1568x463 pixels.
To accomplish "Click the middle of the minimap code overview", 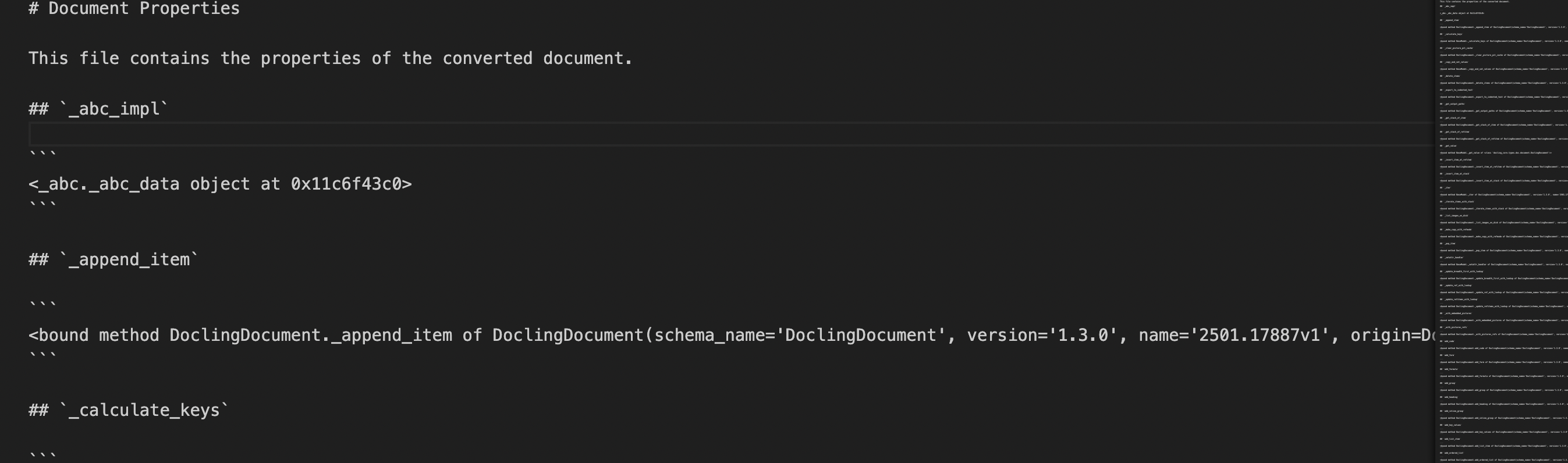I will 1501,231.
